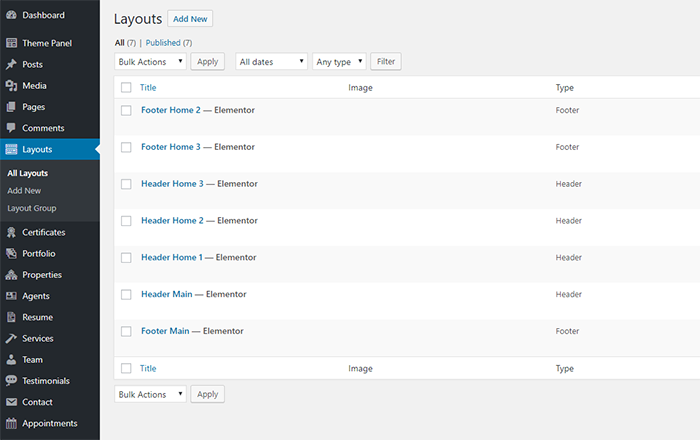Image resolution: width=700 pixels, height=440 pixels.
Task: Click Type cell 'Header' in Header Main row
Action: [569, 295]
